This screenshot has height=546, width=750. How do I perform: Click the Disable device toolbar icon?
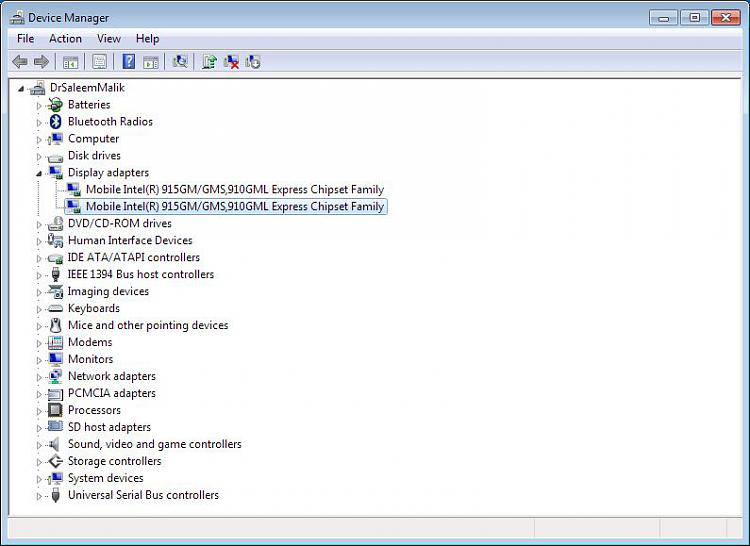click(x=253, y=62)
